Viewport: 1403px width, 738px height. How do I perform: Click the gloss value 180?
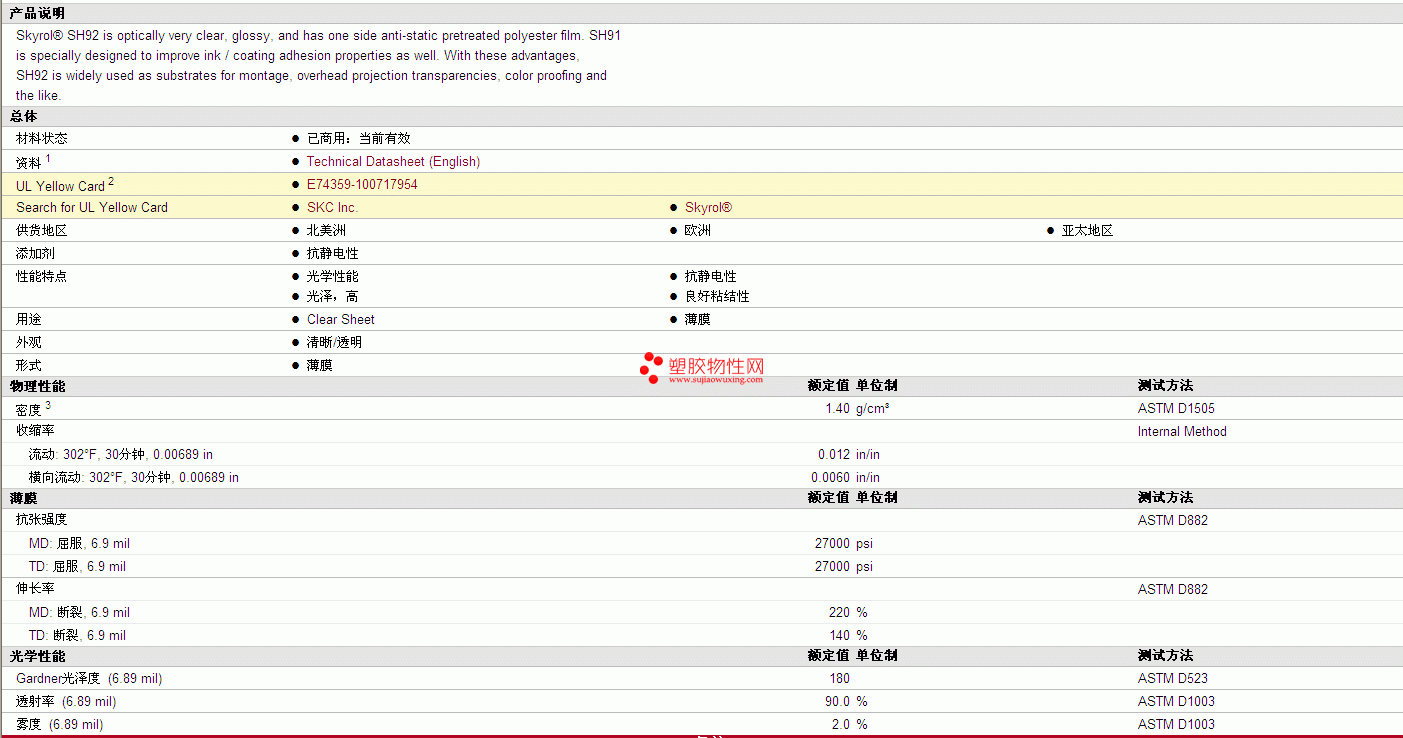(x=839, y=678)
